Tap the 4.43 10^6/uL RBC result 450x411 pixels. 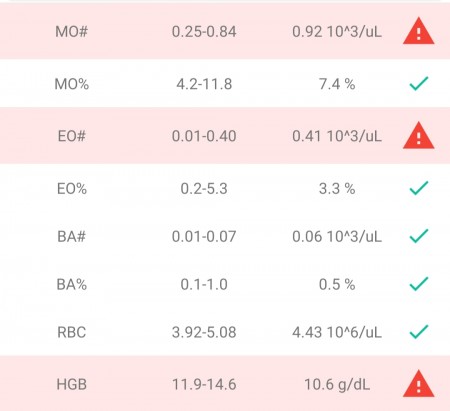[x=337, y=332]
